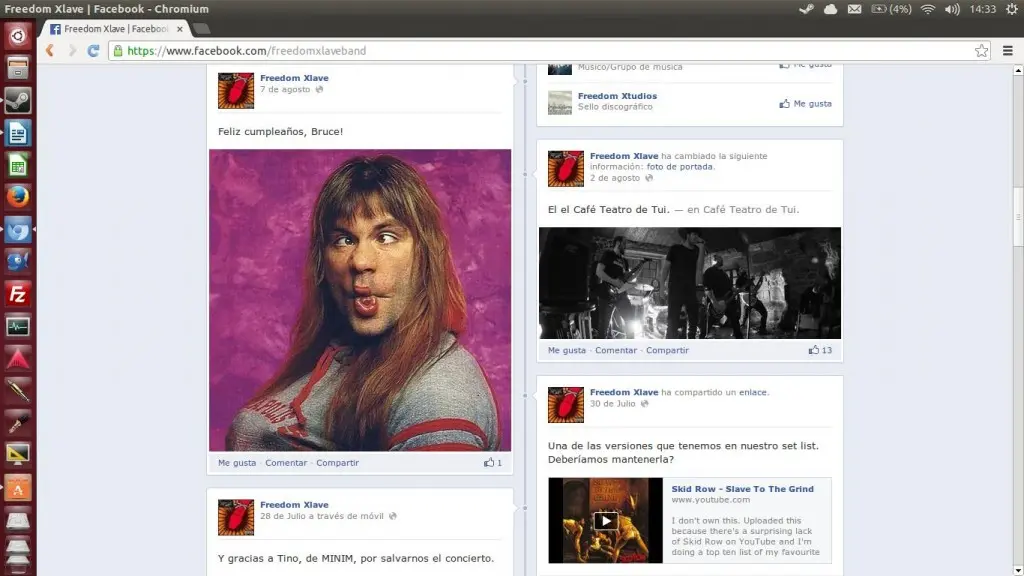The image size is (1024, 576).
Task: Play the Skid Row video thumbnail
Action: click(x=605, y=520)
